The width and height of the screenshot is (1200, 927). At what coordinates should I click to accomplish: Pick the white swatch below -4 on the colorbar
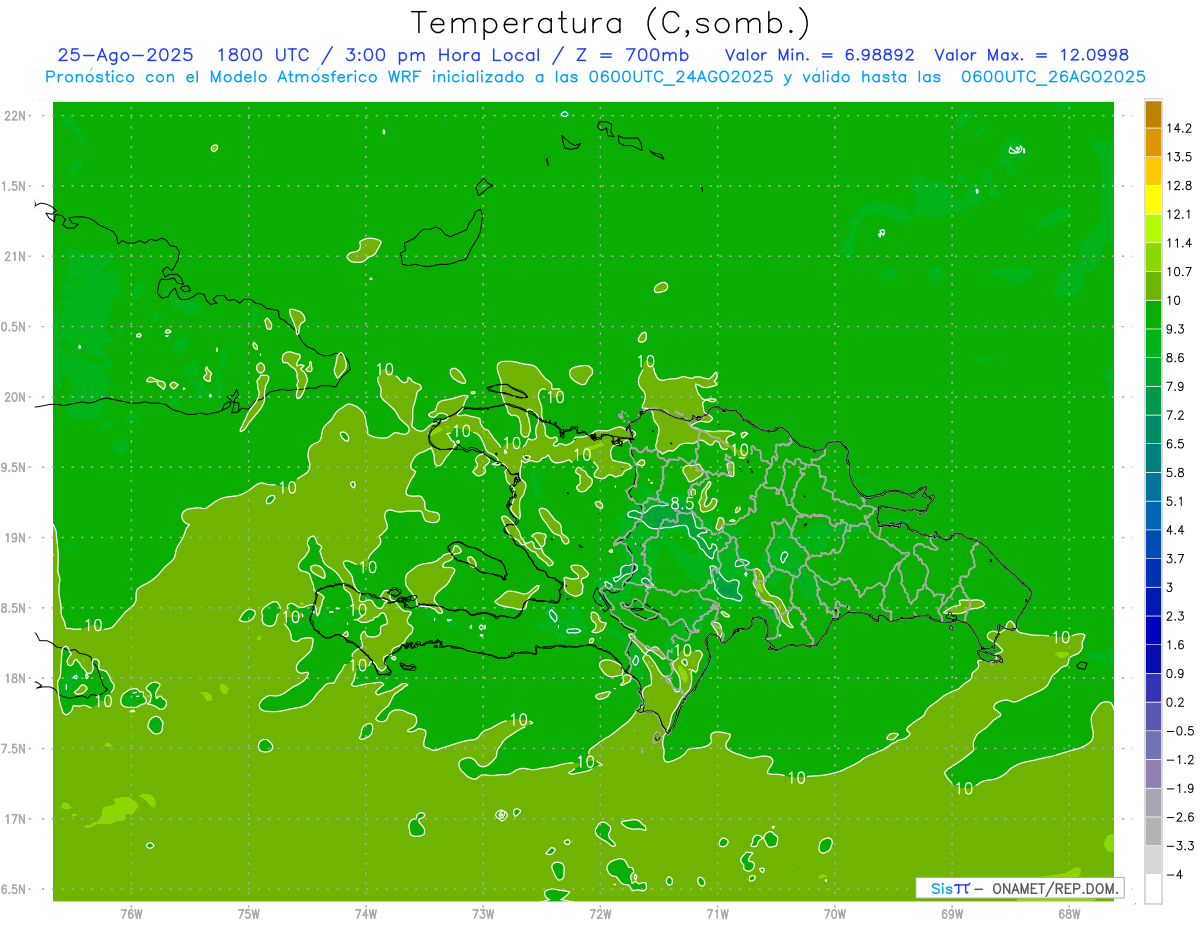point(1153,889)
